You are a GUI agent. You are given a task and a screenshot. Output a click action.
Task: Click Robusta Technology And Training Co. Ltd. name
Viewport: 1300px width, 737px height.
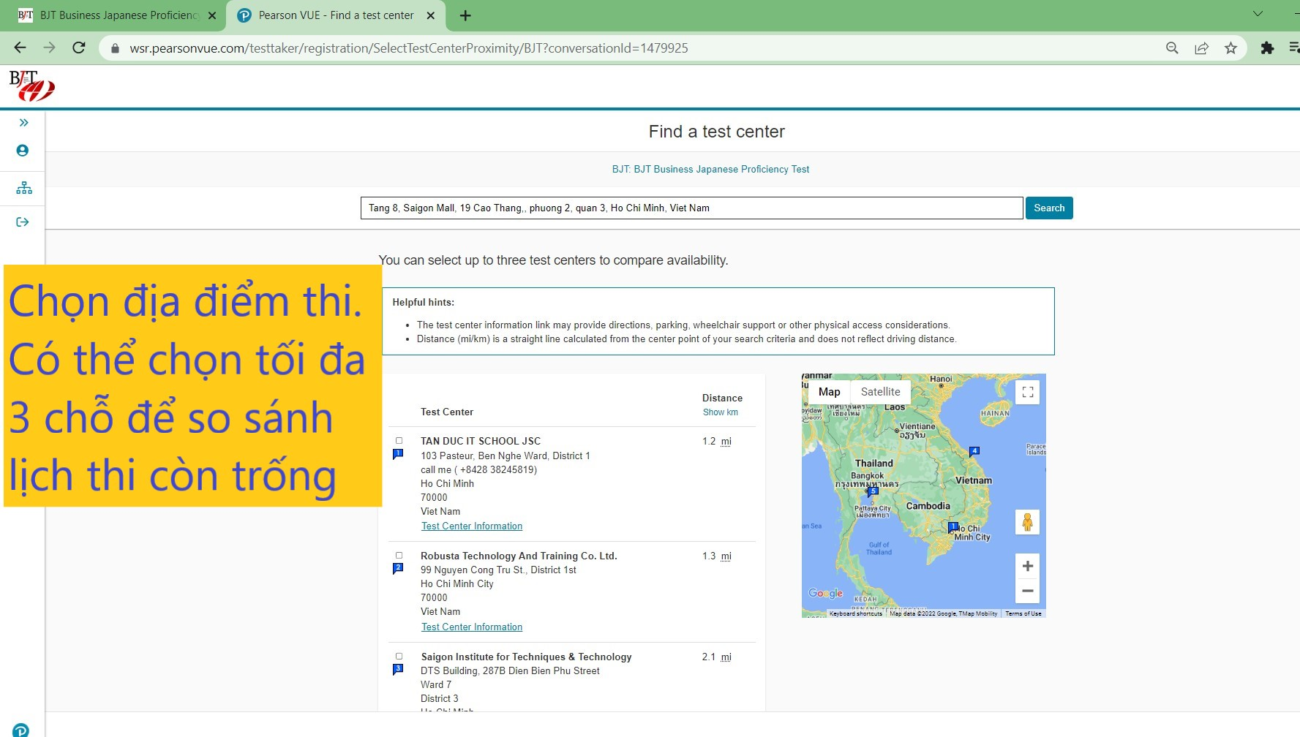(x=519, y=556)
